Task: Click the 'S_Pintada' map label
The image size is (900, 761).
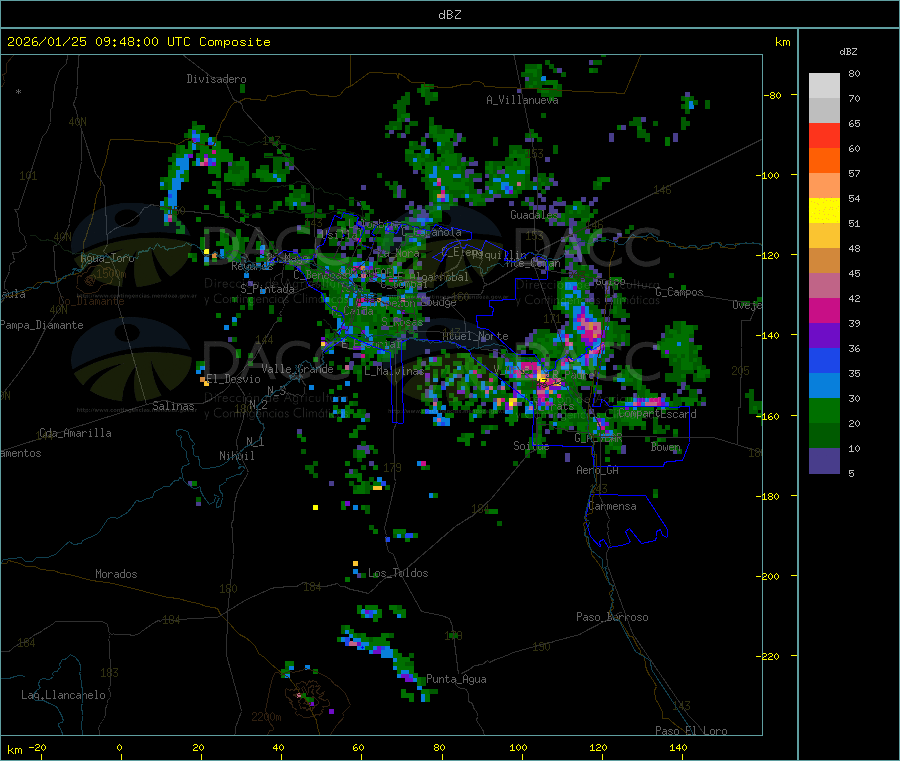Action: [x=267, y=289]
